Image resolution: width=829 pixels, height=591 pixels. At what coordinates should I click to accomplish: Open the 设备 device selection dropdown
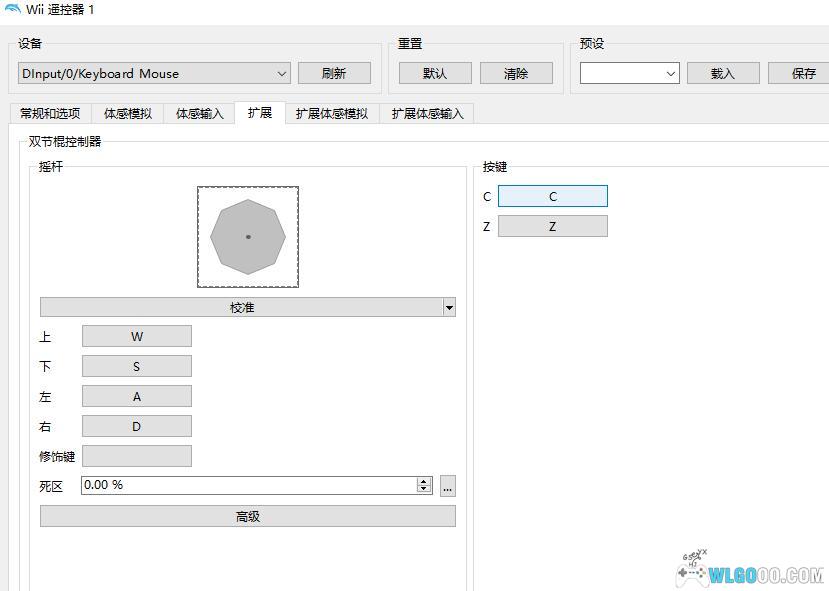[x=152, y=73]
